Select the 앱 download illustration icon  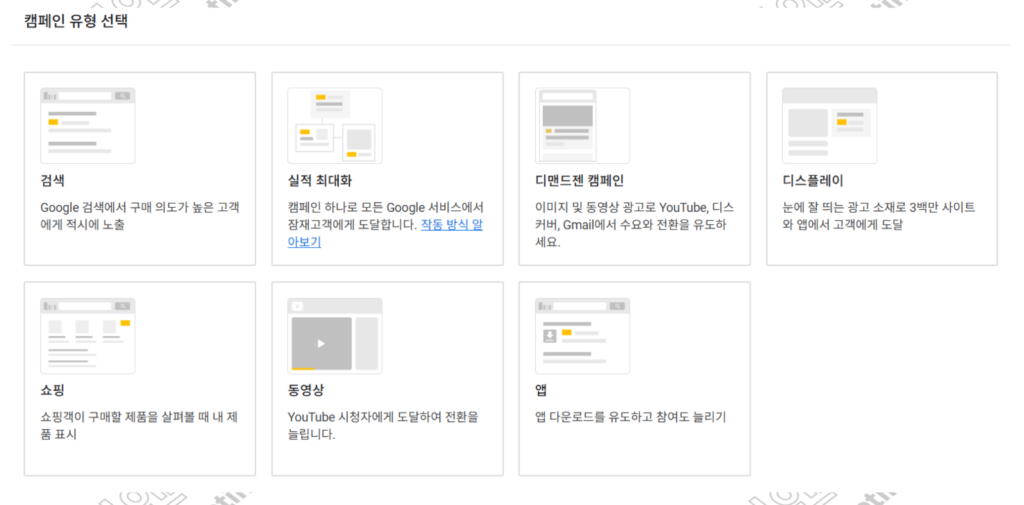coord(583,336)
